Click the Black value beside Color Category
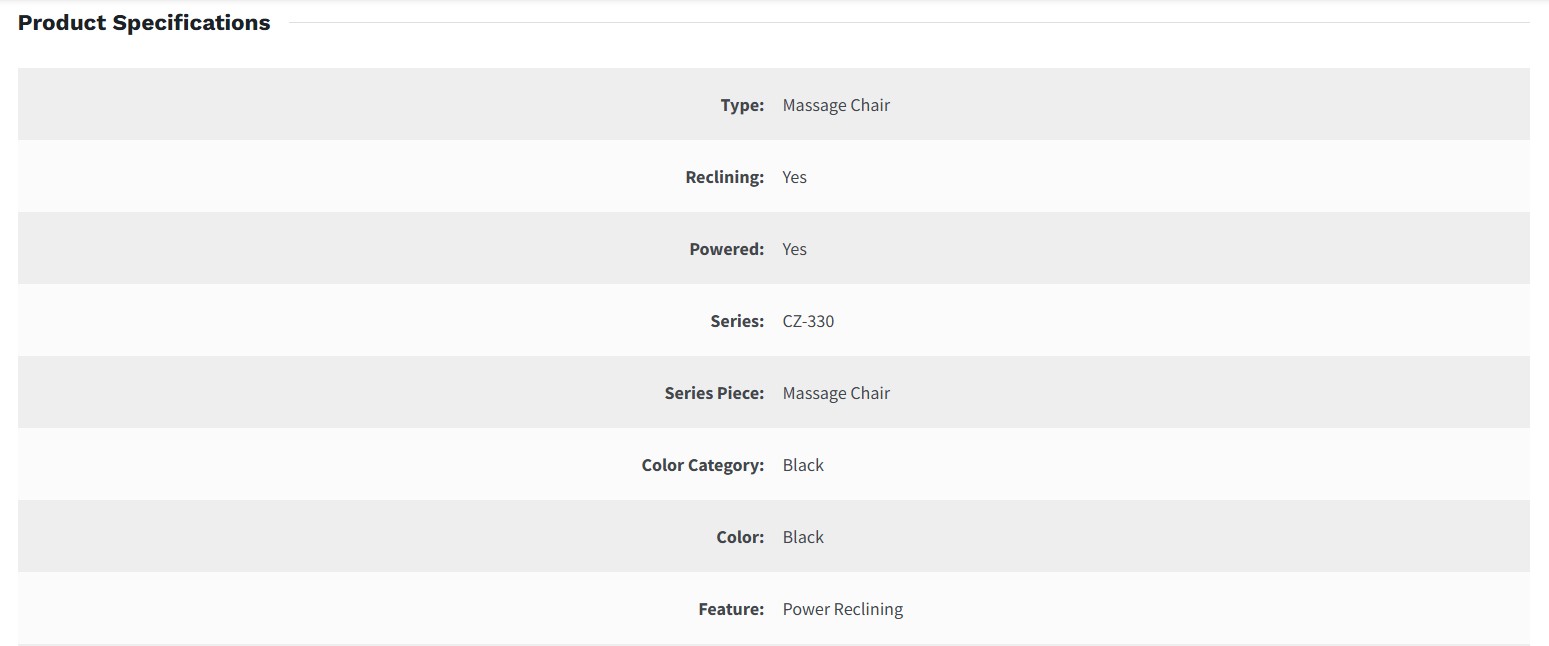Screen dimensions: 1549x646 coord(803,465)
